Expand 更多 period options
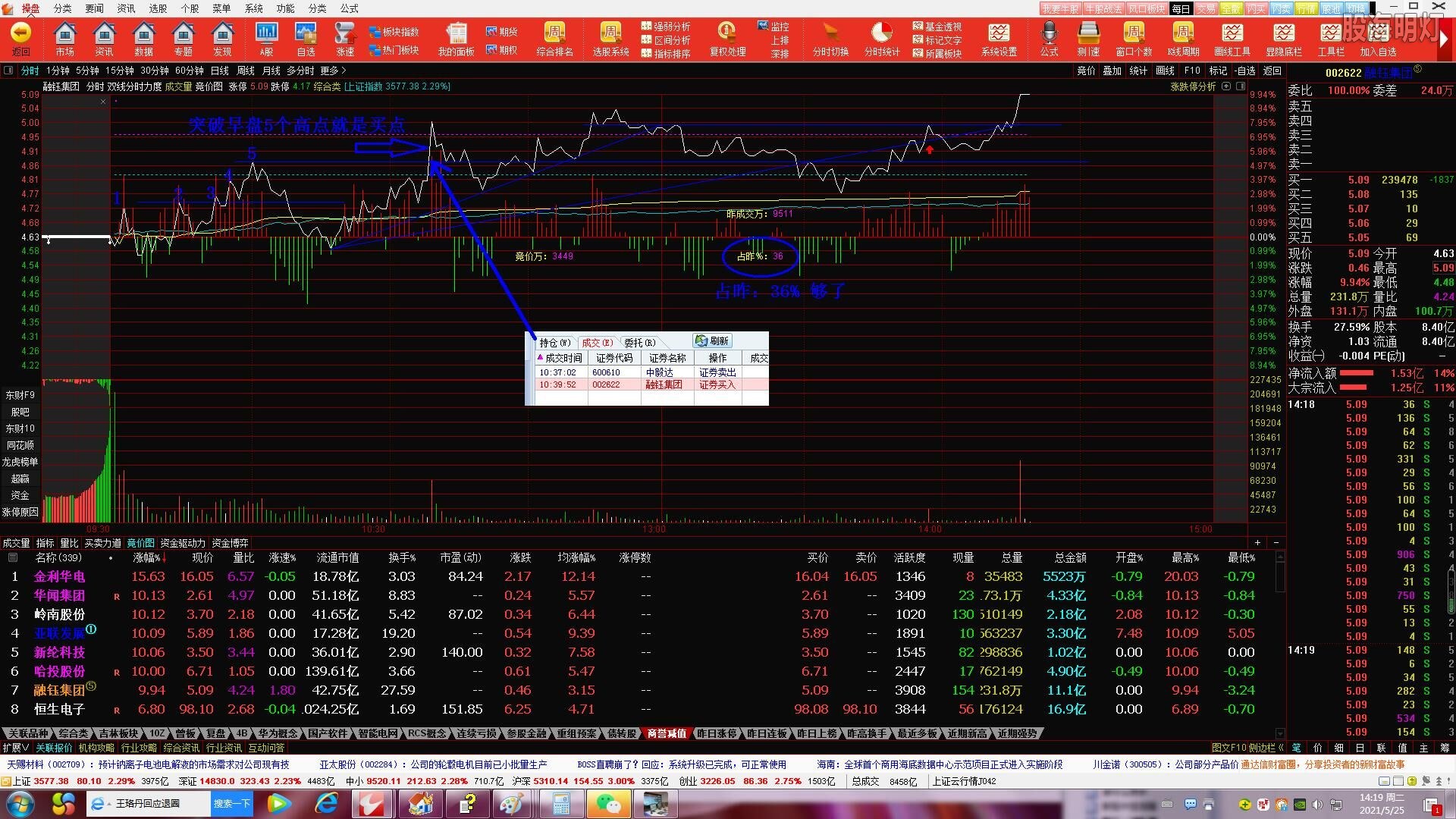1456x819 pixels. 333,71
